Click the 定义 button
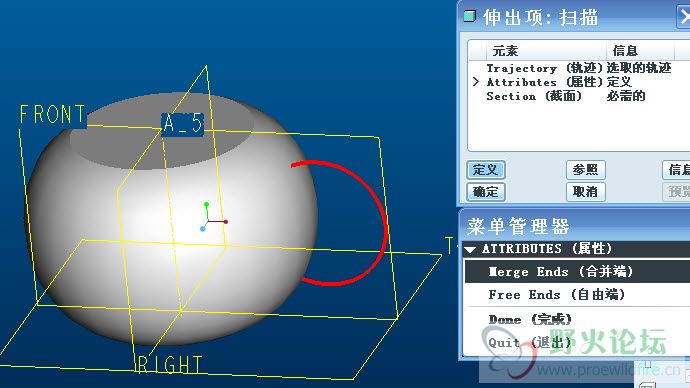This screenshot has height=388, width=690. [485, 170]
